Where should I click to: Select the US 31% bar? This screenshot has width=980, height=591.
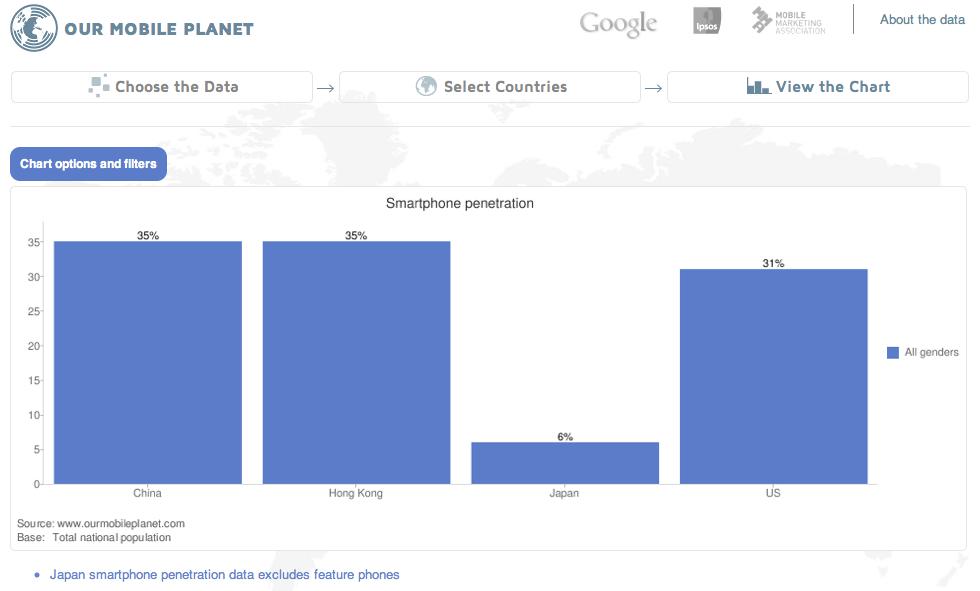(773, 376)
